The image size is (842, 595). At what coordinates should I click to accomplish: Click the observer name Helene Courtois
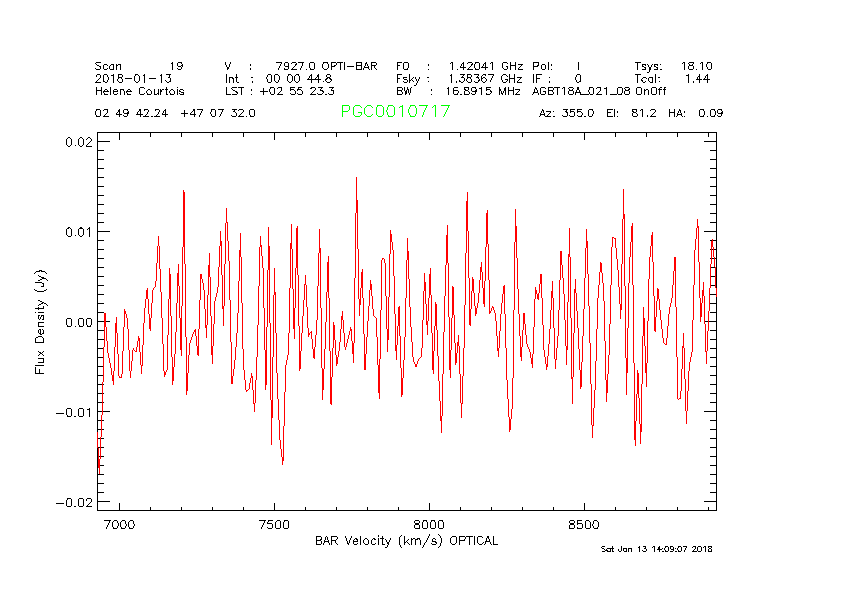tap(140, 91)
